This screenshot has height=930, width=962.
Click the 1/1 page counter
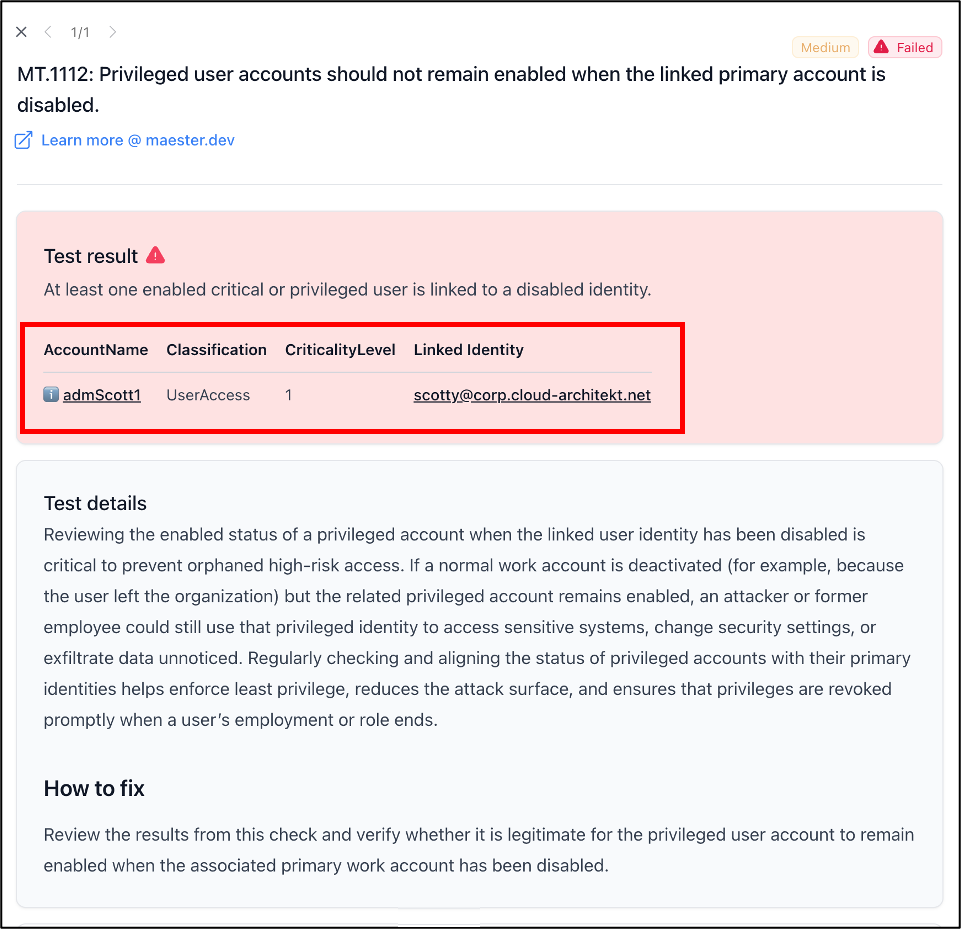pos(80,32)
